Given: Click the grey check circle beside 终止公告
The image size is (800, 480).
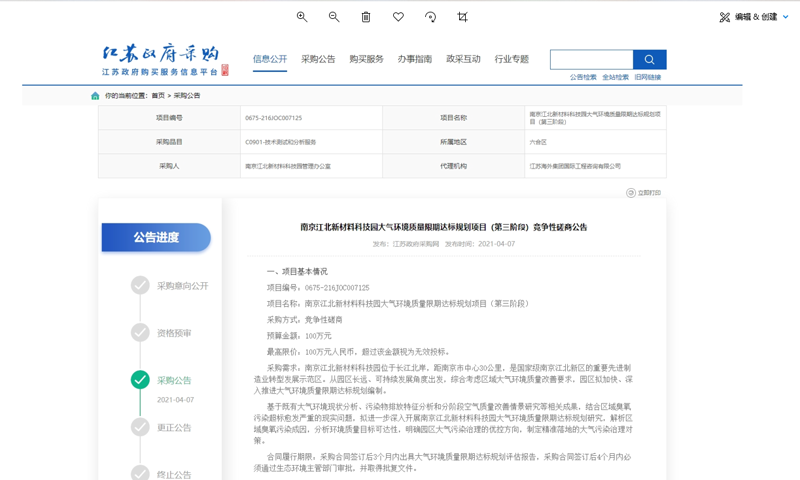Looking at the screenshot, I should point(140,472).
